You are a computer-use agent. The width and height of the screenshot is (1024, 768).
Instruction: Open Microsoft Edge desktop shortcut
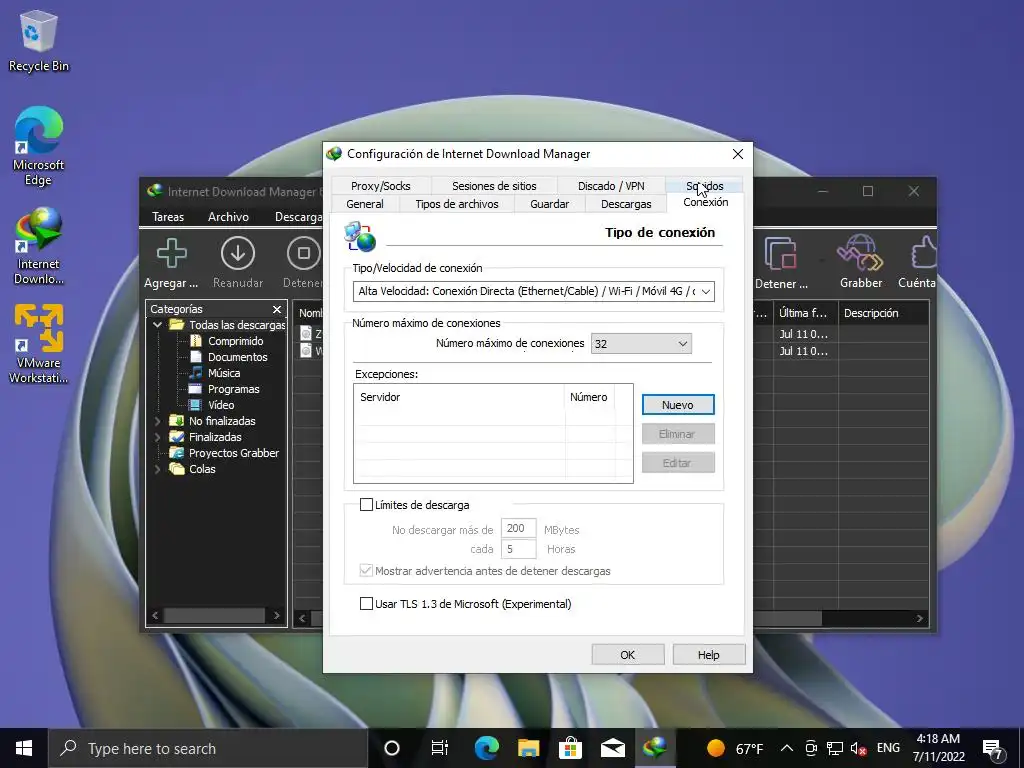(39, 146)
